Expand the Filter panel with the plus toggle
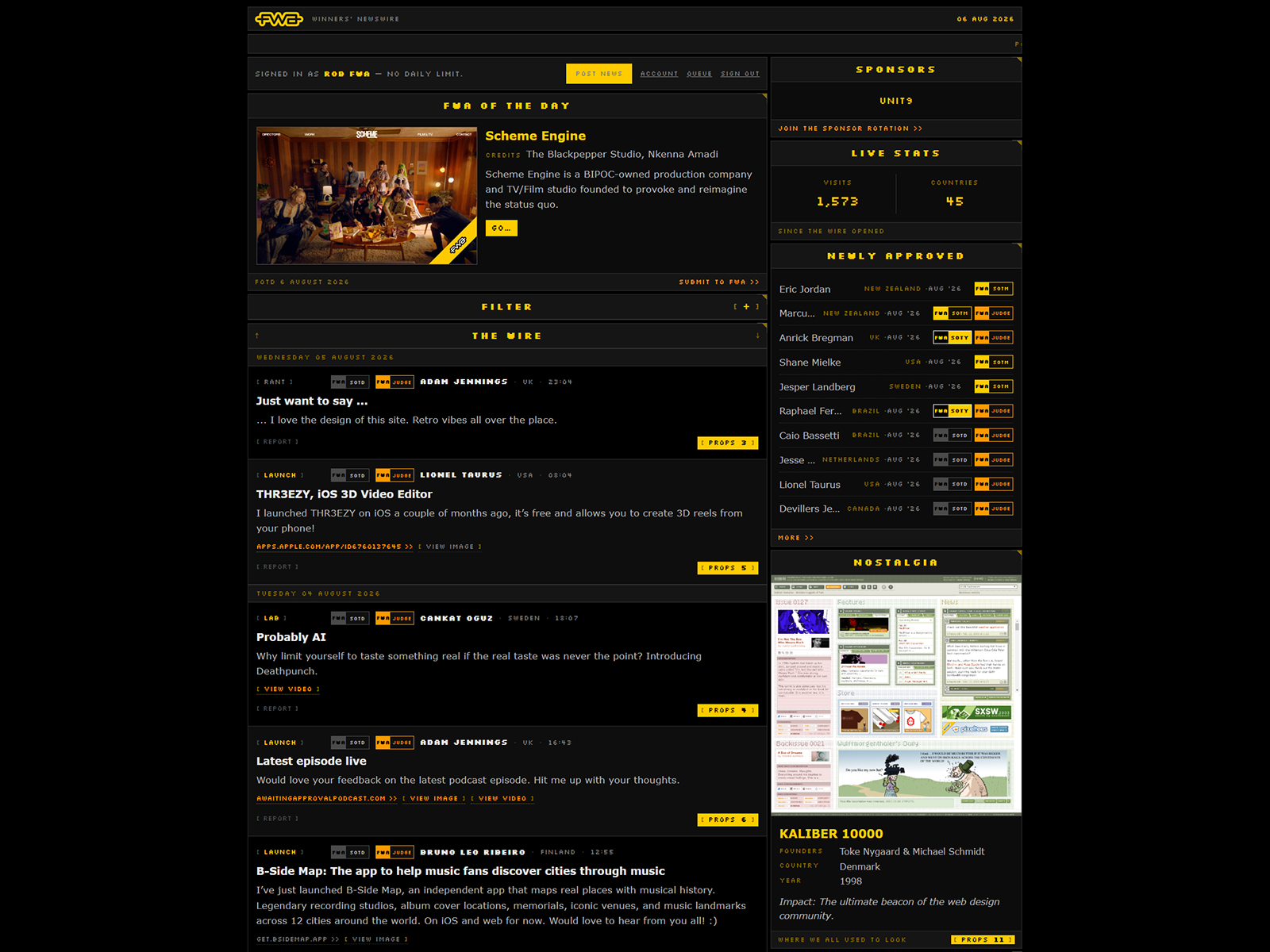 click(x=746, y=307)
